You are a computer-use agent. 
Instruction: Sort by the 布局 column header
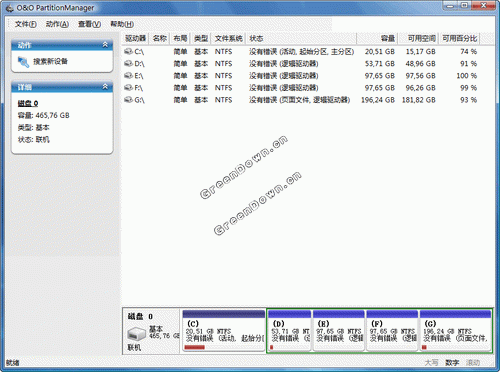(x=180, y=39)
